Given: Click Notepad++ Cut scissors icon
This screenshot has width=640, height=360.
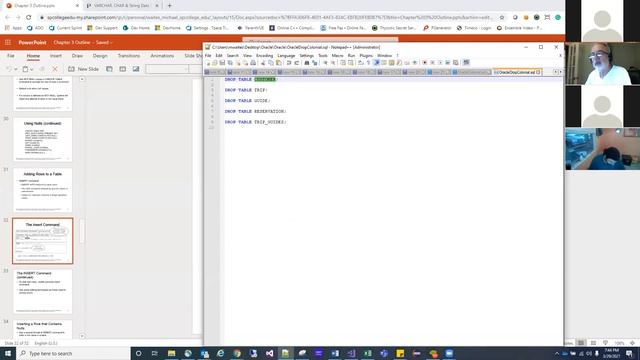Looking at the screenshot, I should coord(263,63).
